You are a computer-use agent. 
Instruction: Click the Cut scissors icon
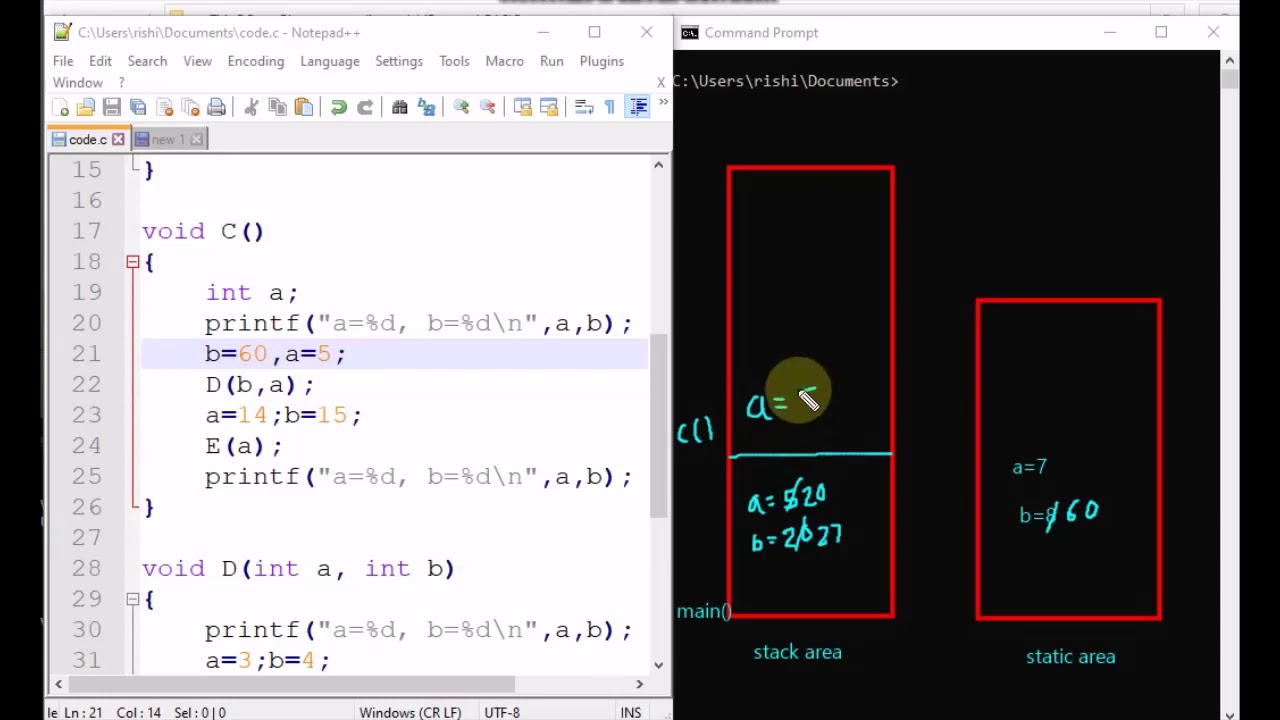coord(251,107)
